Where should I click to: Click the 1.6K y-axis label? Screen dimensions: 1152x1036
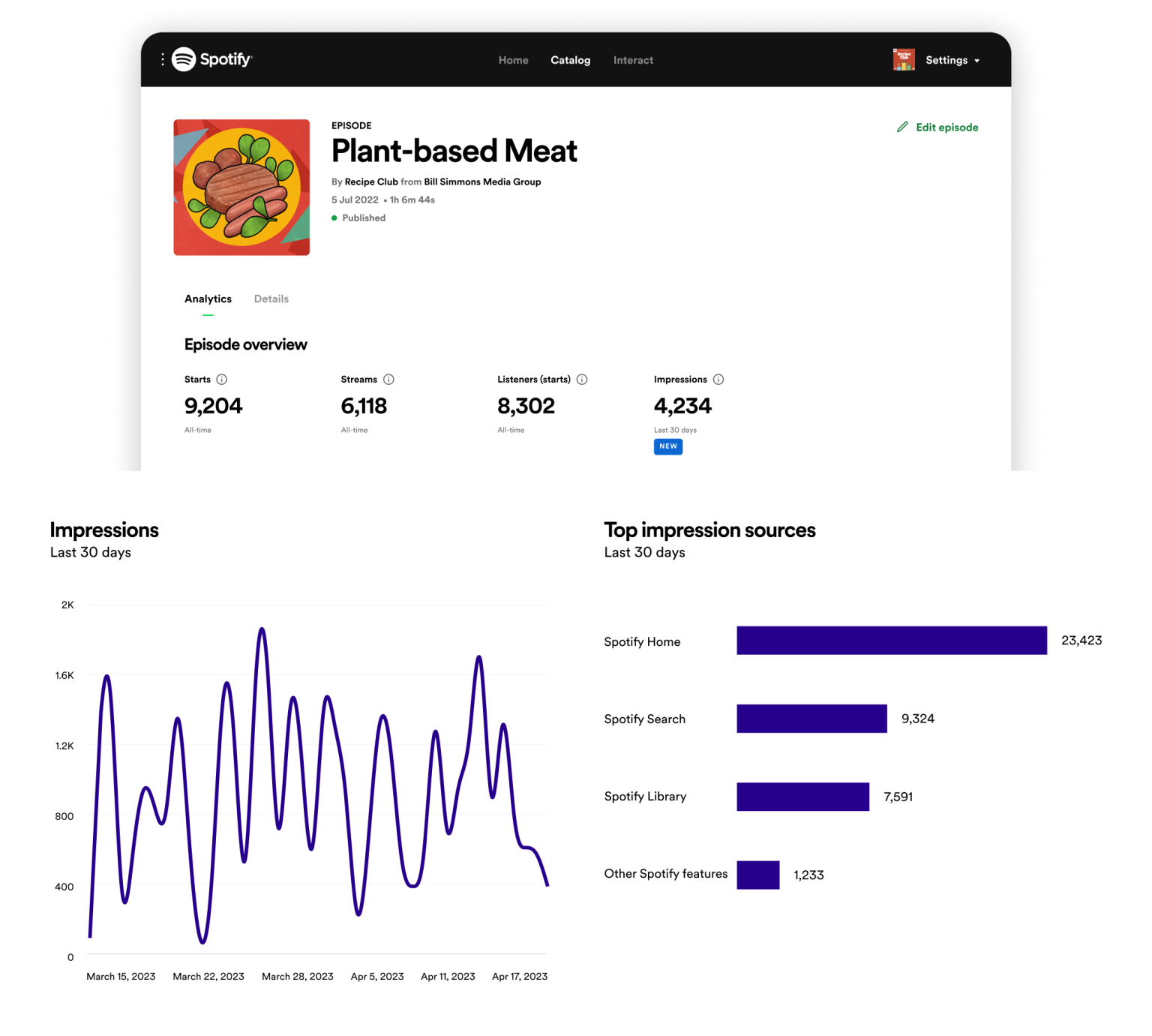point(64,675)
